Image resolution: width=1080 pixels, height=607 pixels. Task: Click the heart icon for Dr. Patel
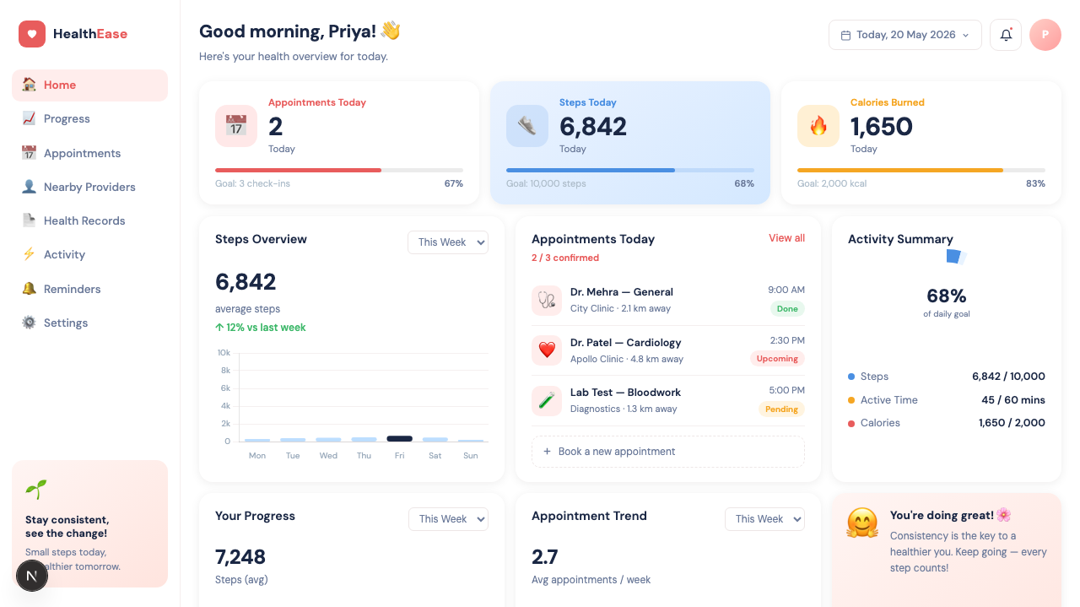(547, 350)
